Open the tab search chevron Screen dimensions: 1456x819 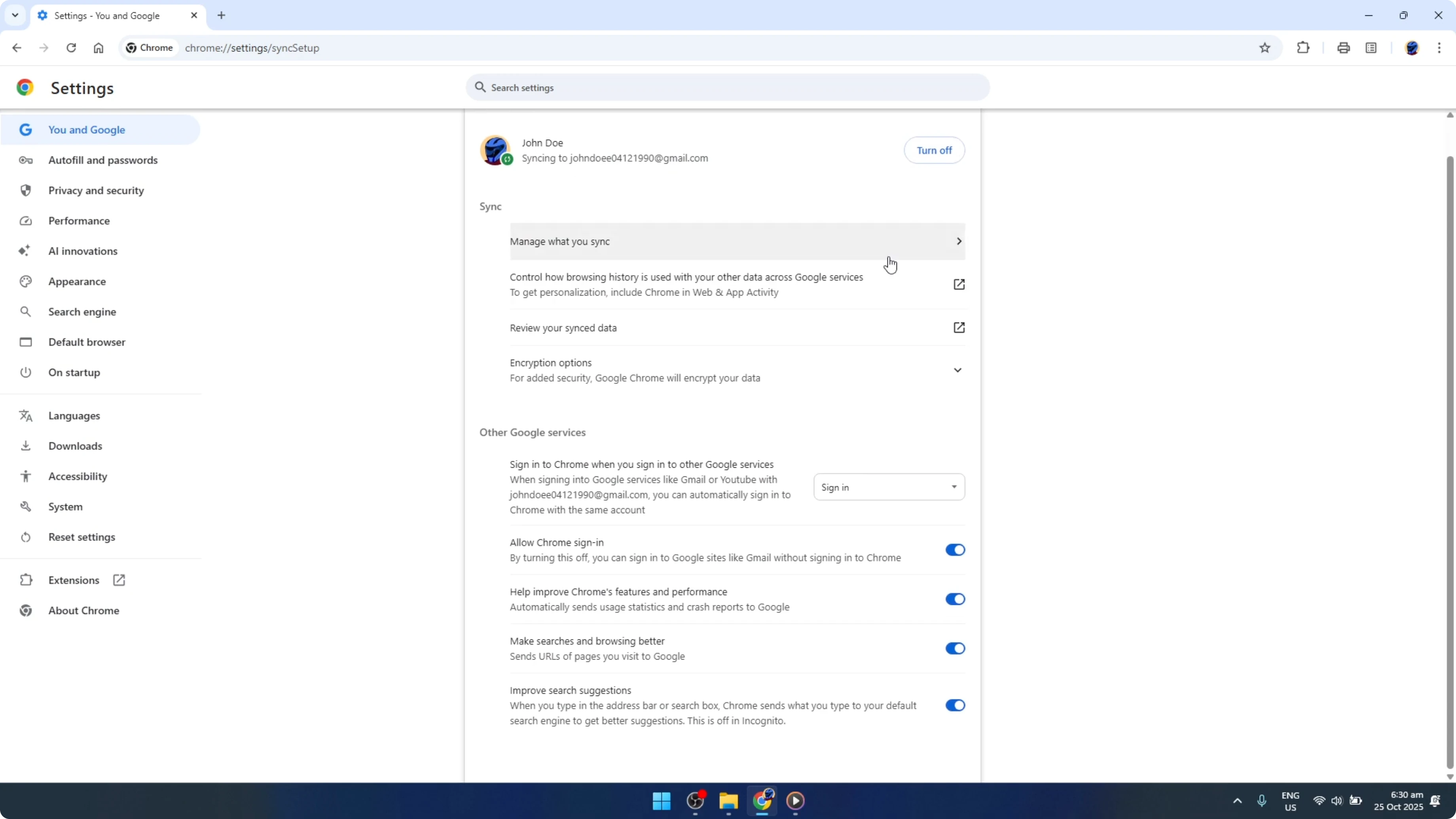(15, 15)
